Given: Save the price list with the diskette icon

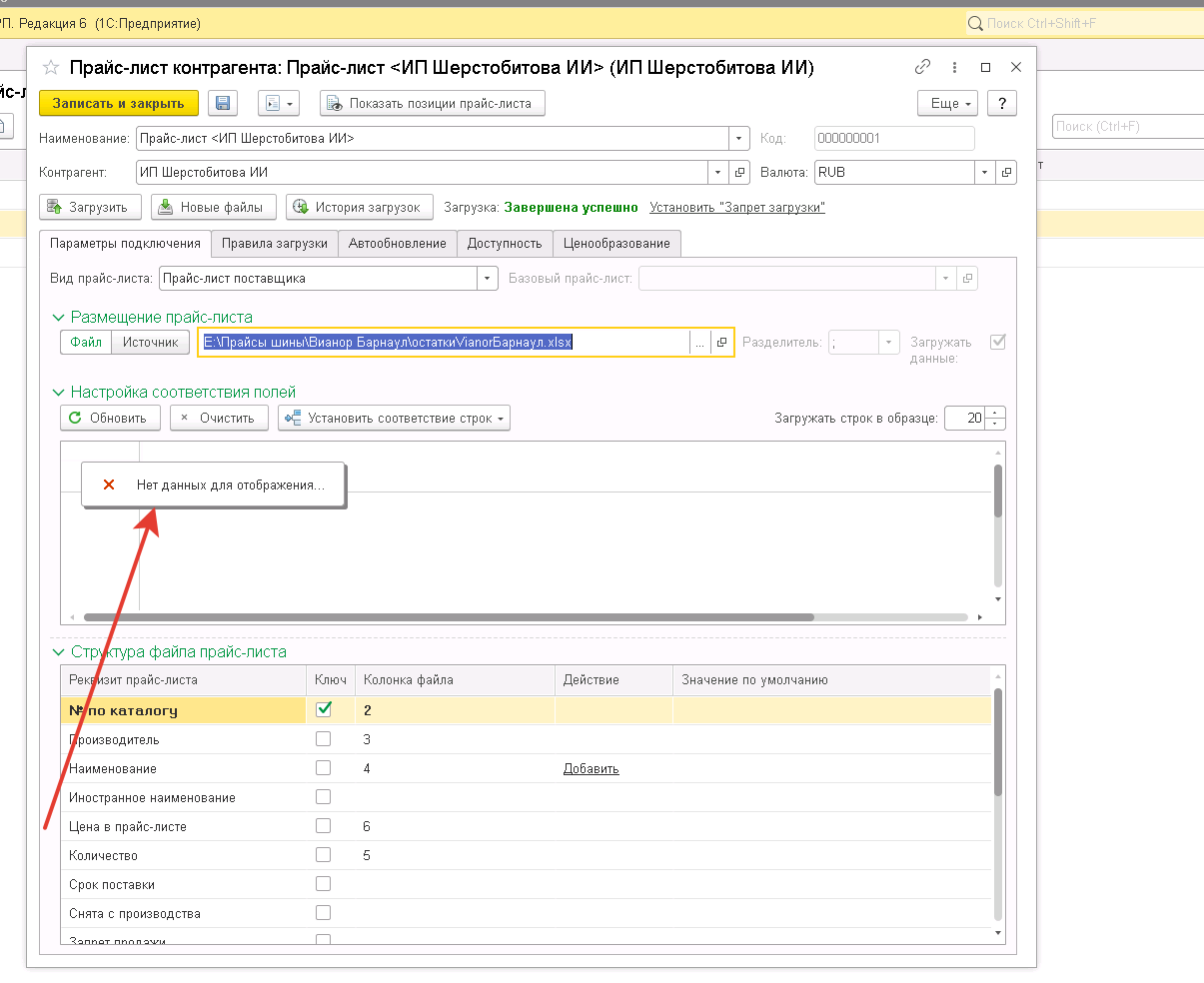Looking at the screenshot, I should 222,103.
